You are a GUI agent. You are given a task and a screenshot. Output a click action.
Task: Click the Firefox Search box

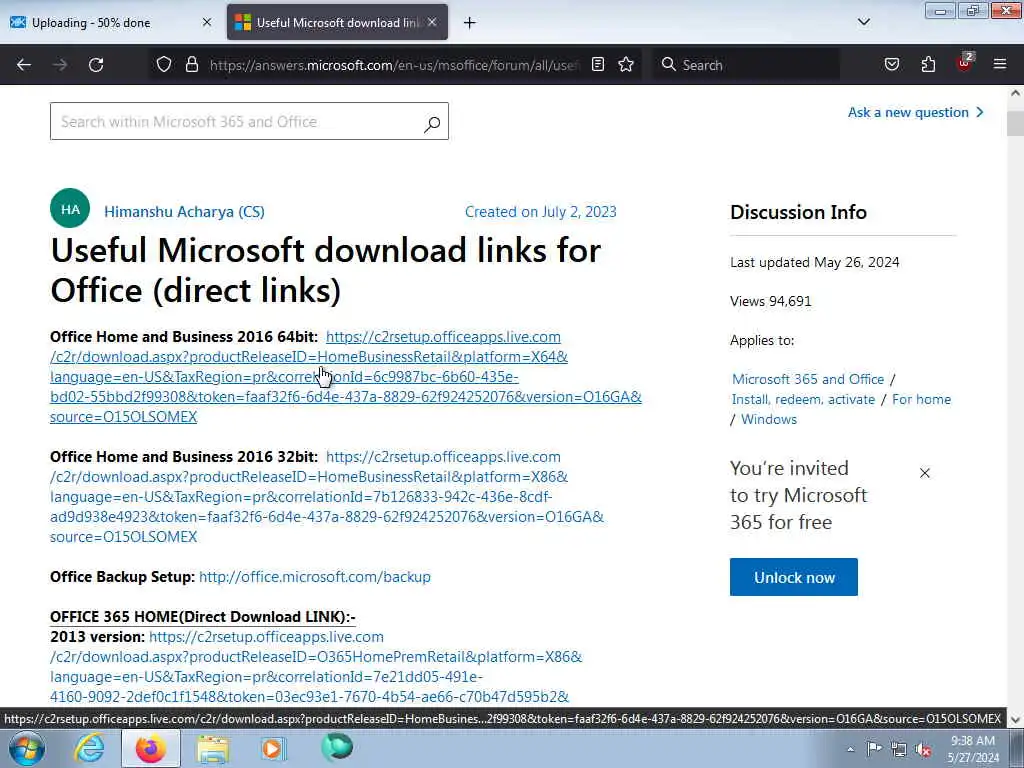tap(746, 65)
